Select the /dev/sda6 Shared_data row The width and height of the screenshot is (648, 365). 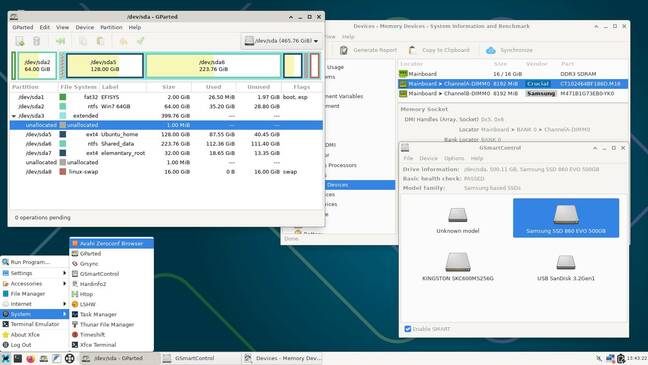click(166, 143)
